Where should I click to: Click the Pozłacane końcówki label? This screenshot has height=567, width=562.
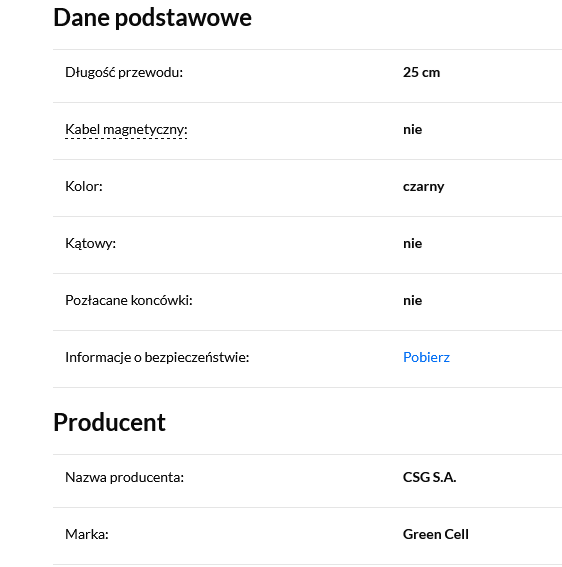point(129,300)
